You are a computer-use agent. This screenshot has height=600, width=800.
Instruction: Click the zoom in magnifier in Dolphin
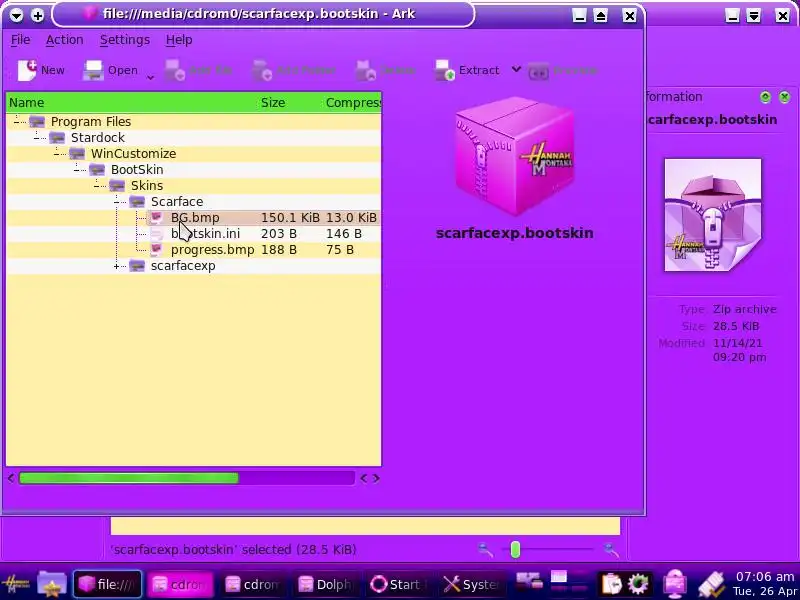(610, 549)
